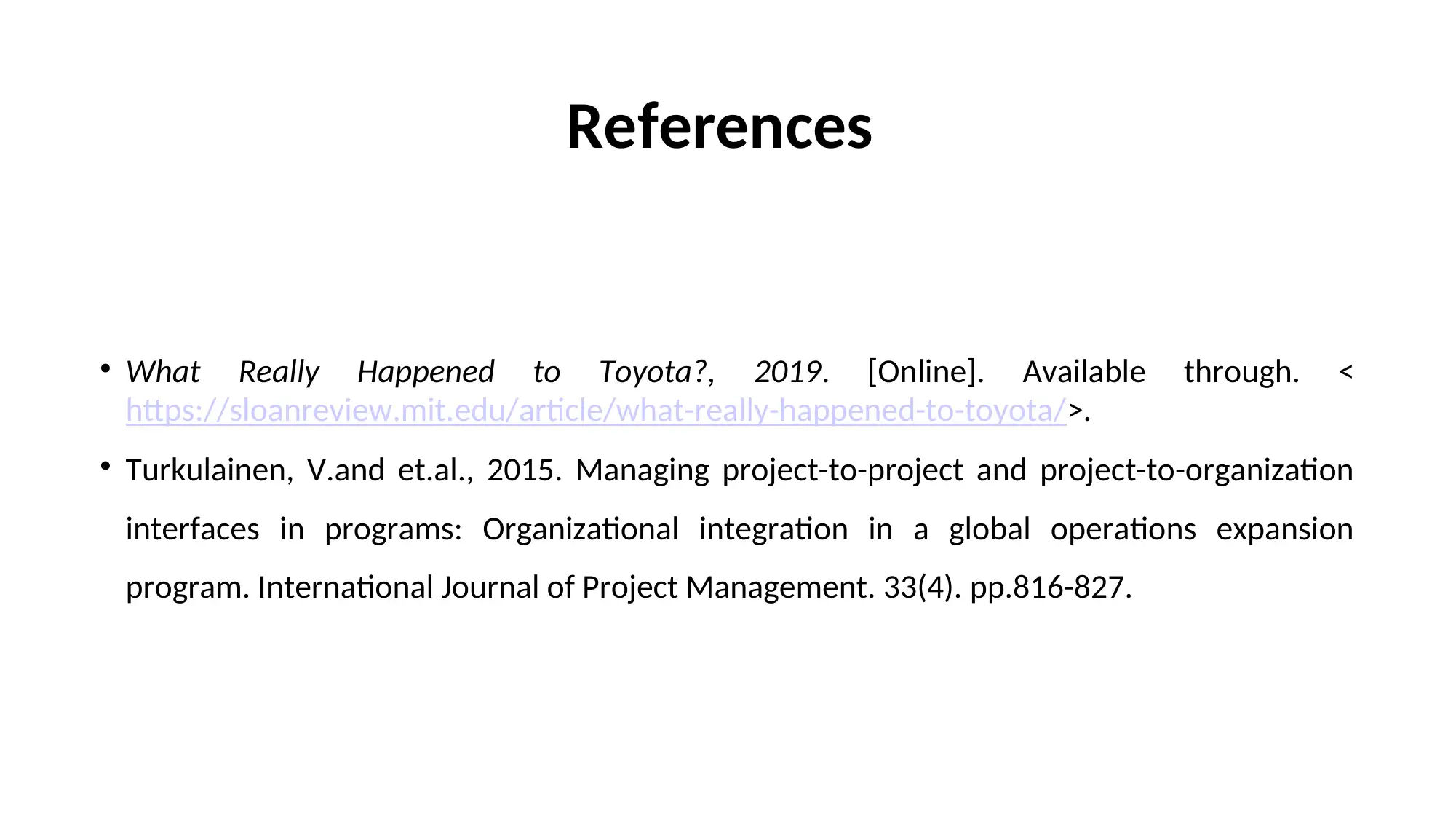Click the "[Online]. Available through." text
The width and height of the screenshot is (1456, 819).
[x=1083, y=372]
